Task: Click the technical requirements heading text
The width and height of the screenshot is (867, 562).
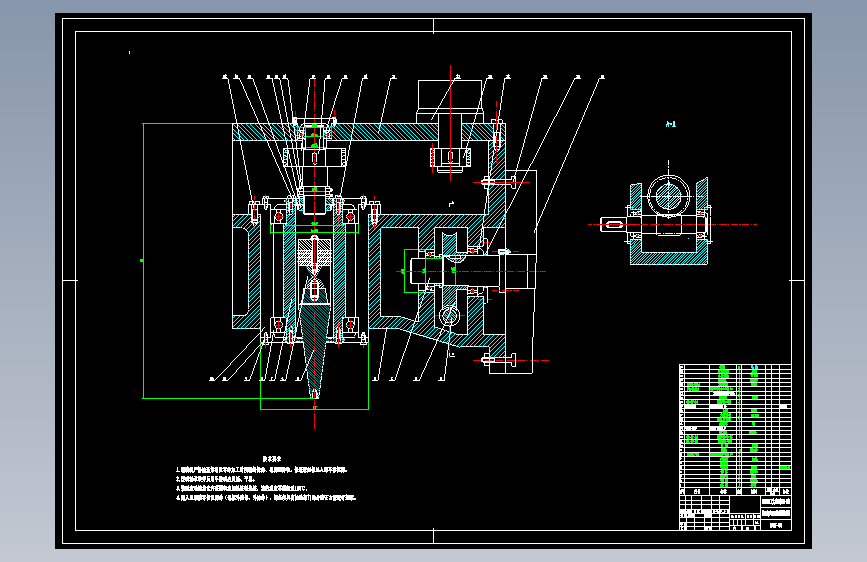Action: tap(272, 459)
